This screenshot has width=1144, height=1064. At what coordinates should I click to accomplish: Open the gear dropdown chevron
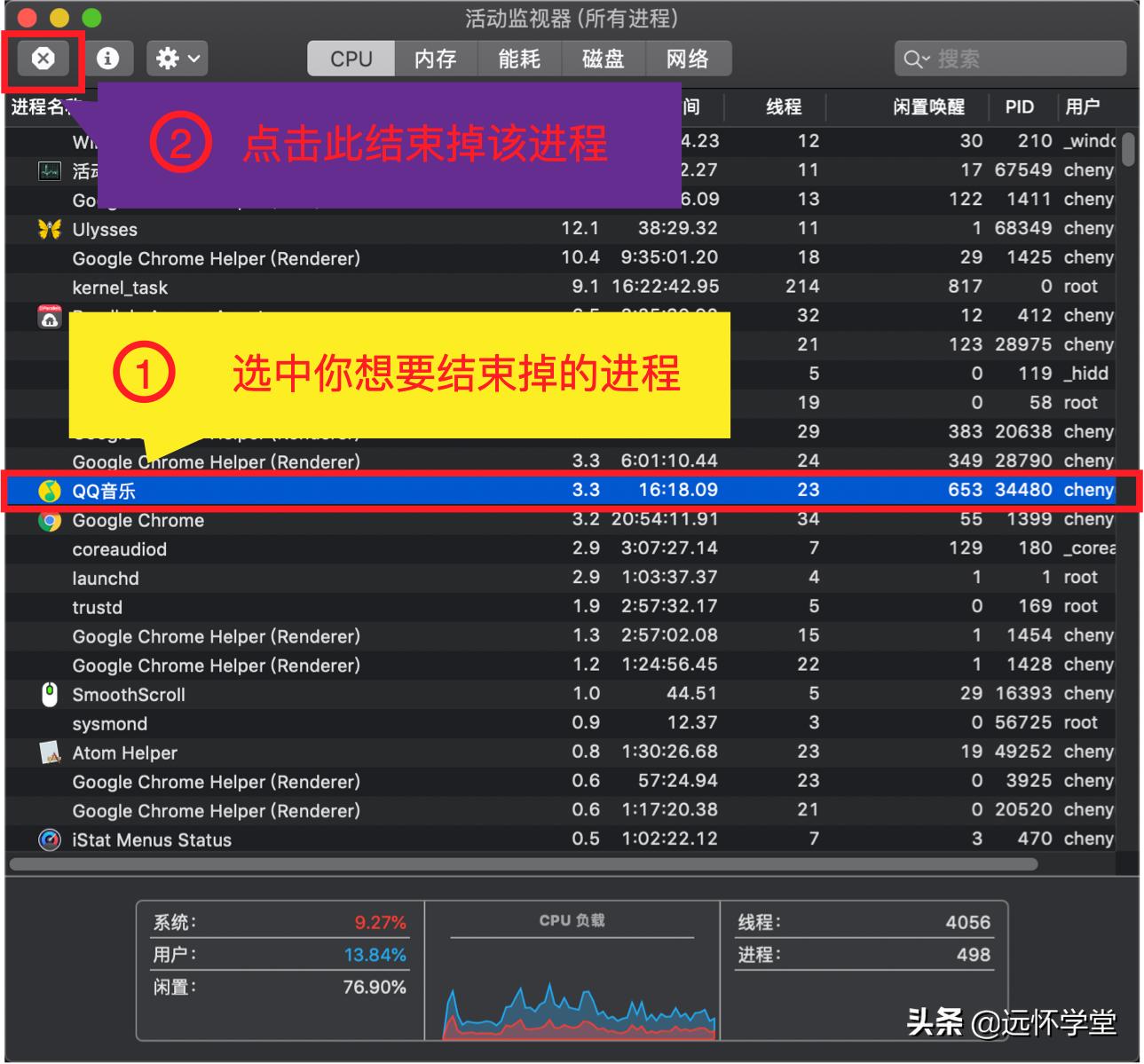193,59
